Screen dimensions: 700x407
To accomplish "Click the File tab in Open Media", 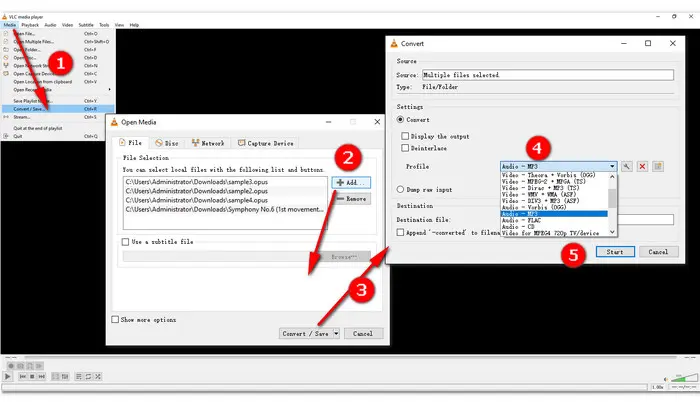I will (x=130, y=143).
